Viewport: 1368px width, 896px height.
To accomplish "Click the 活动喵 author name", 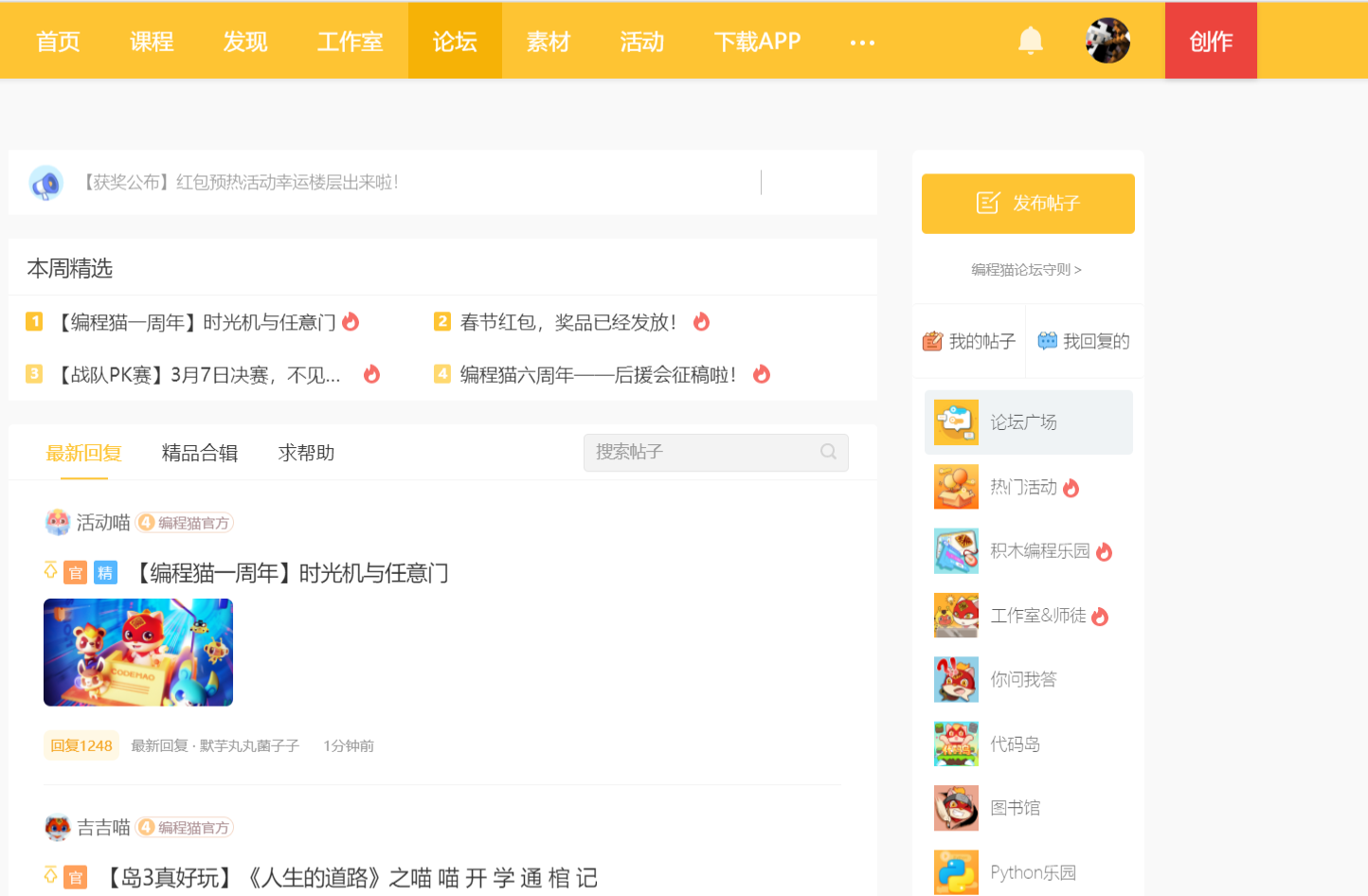I will click(x=103, y=523).
